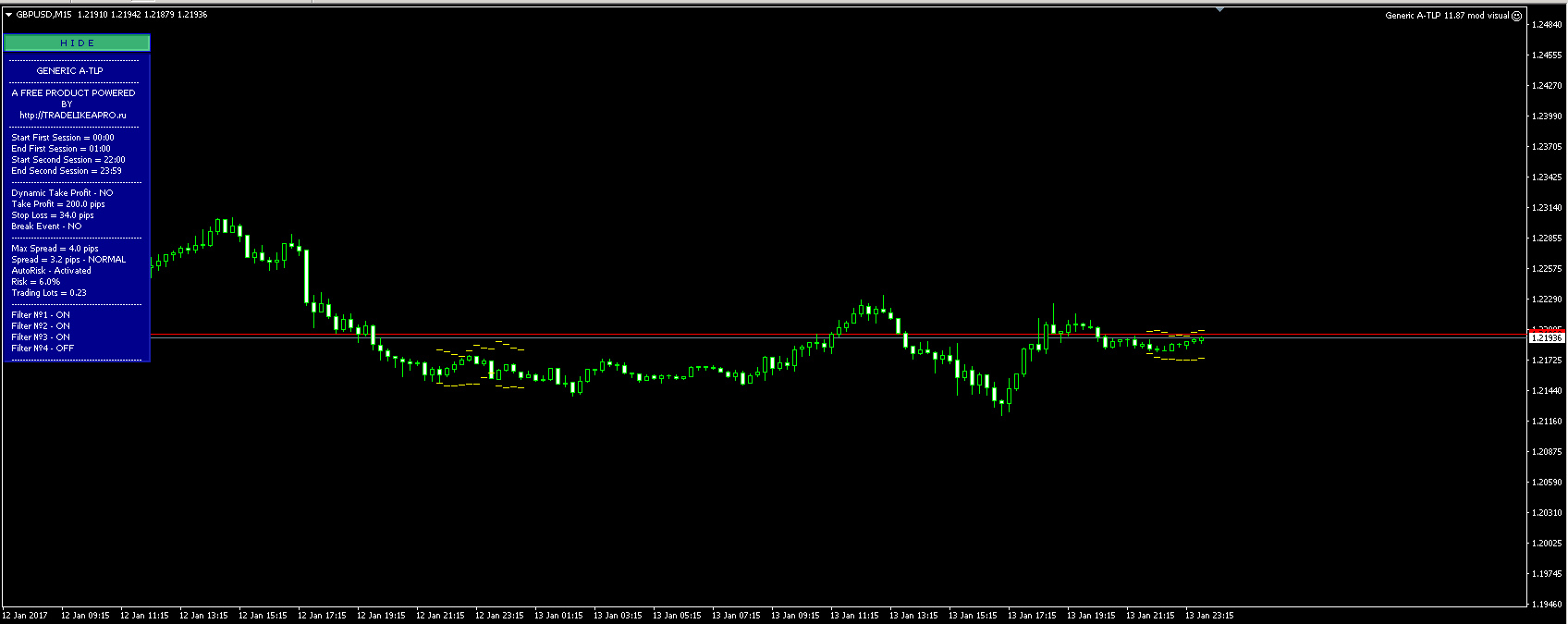Click the '13 Jan 23:15' time axis label
Screen dimensions: 1568x624
coord(1209,616)
